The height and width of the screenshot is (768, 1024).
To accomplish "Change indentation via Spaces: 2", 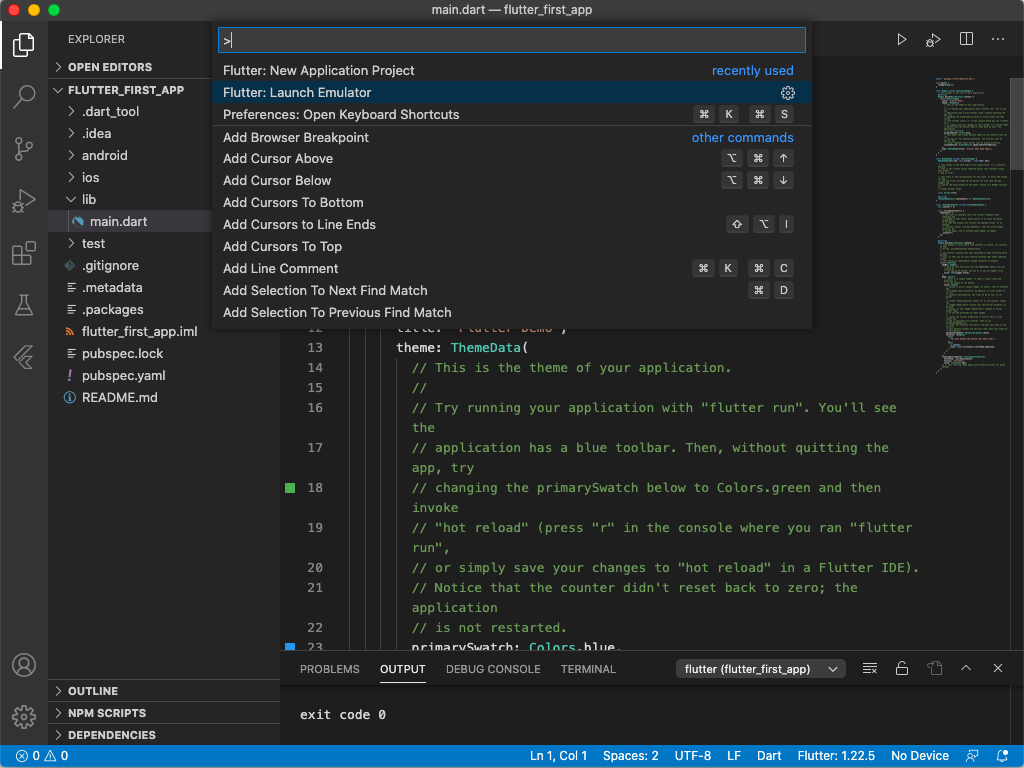I will tap(630, 756).
